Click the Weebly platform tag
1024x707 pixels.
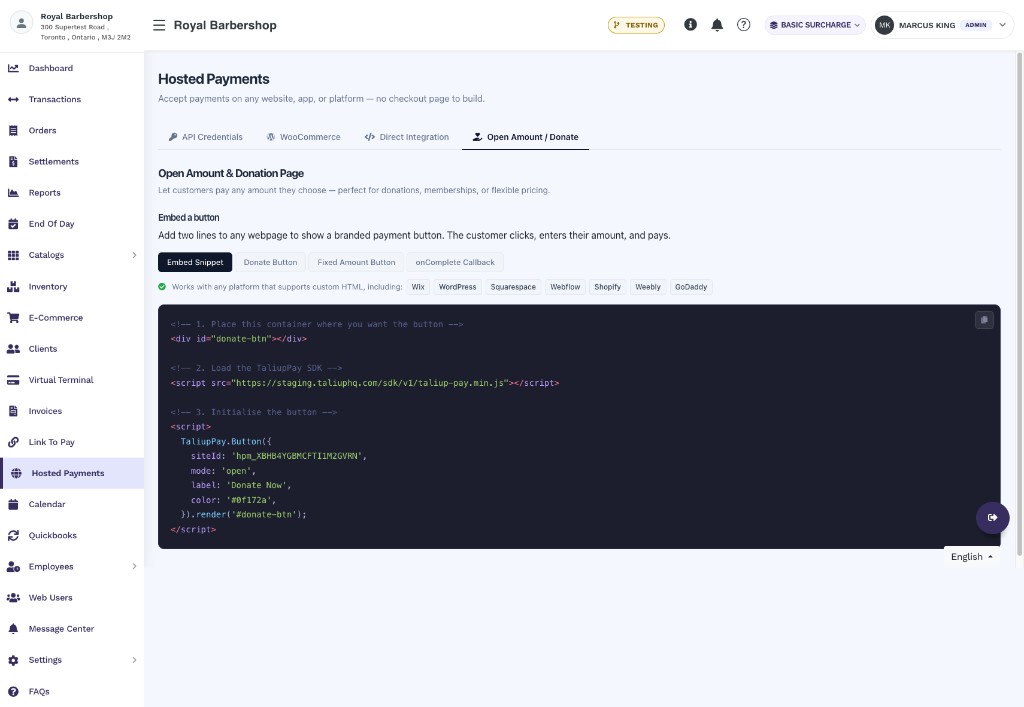pos(648,287)
